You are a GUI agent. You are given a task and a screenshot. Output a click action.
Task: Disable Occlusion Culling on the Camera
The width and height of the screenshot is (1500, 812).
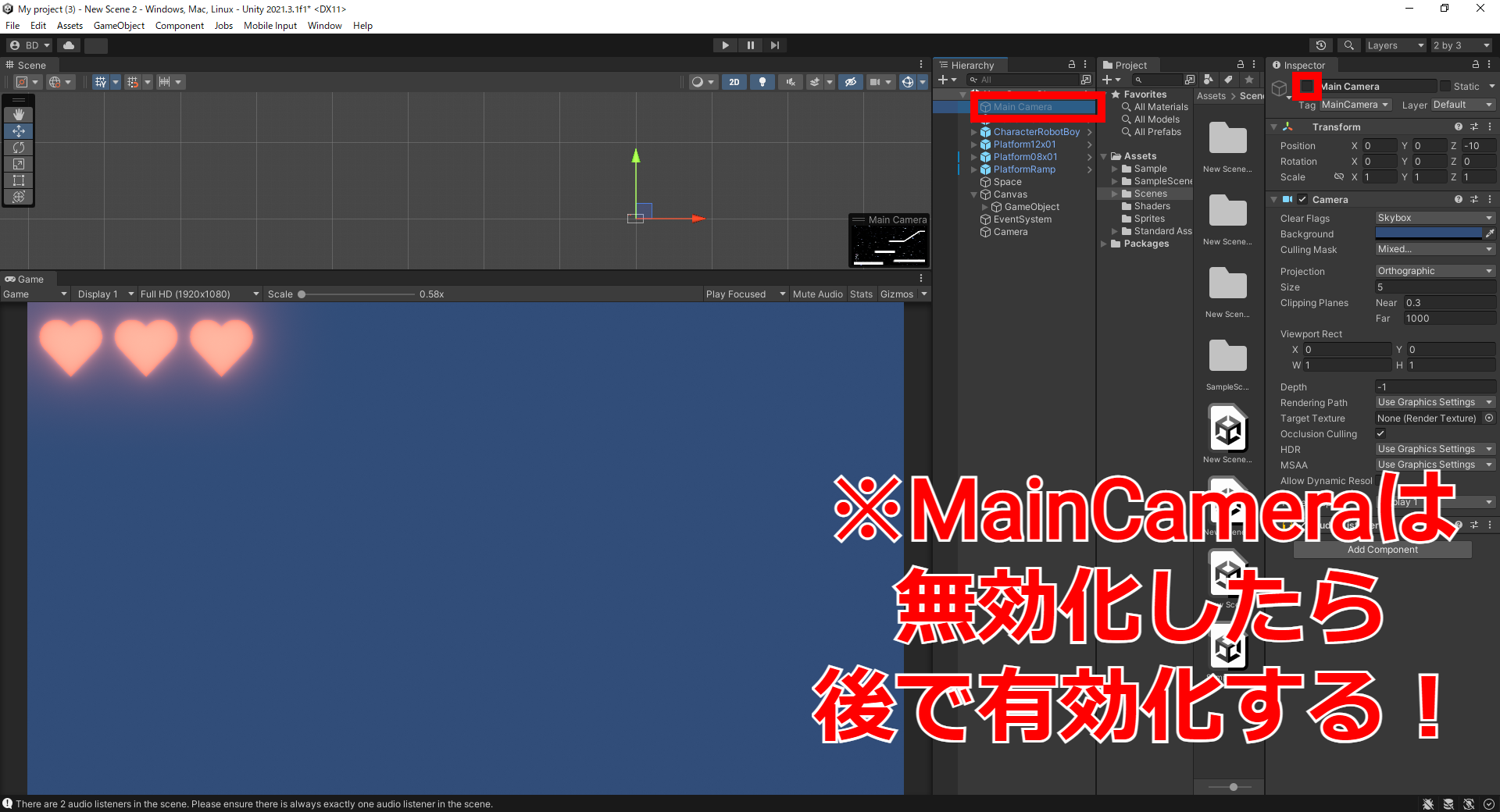pos(1381,433)
